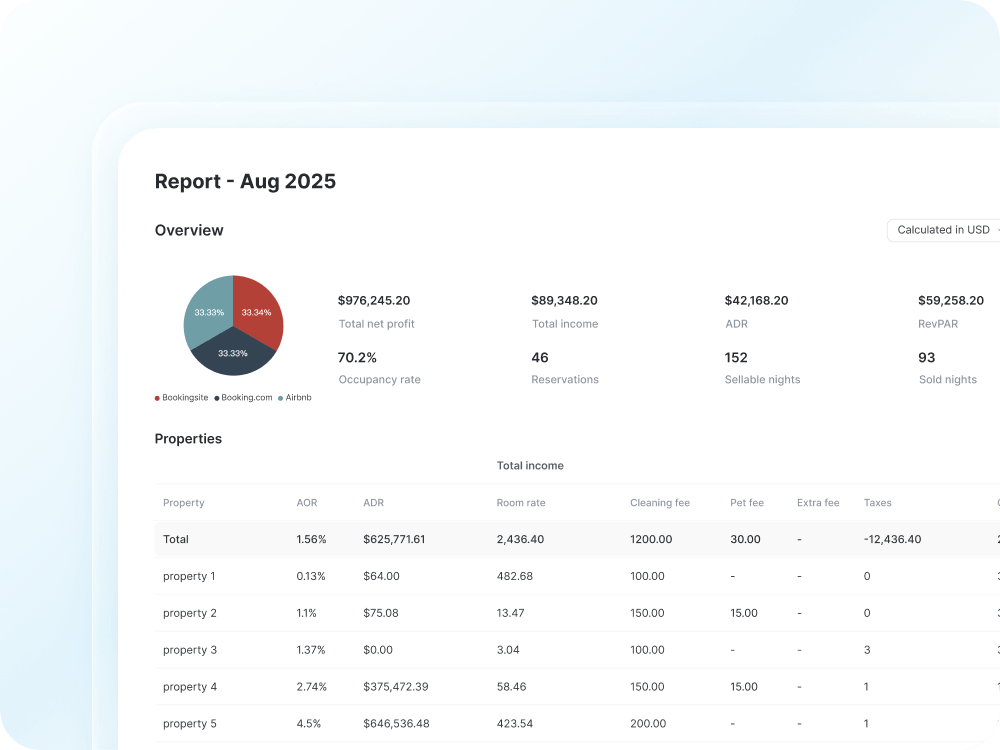1000x750 pixels.
Task: Select the red 33.34% pie slice
Action: coord(255,310)
